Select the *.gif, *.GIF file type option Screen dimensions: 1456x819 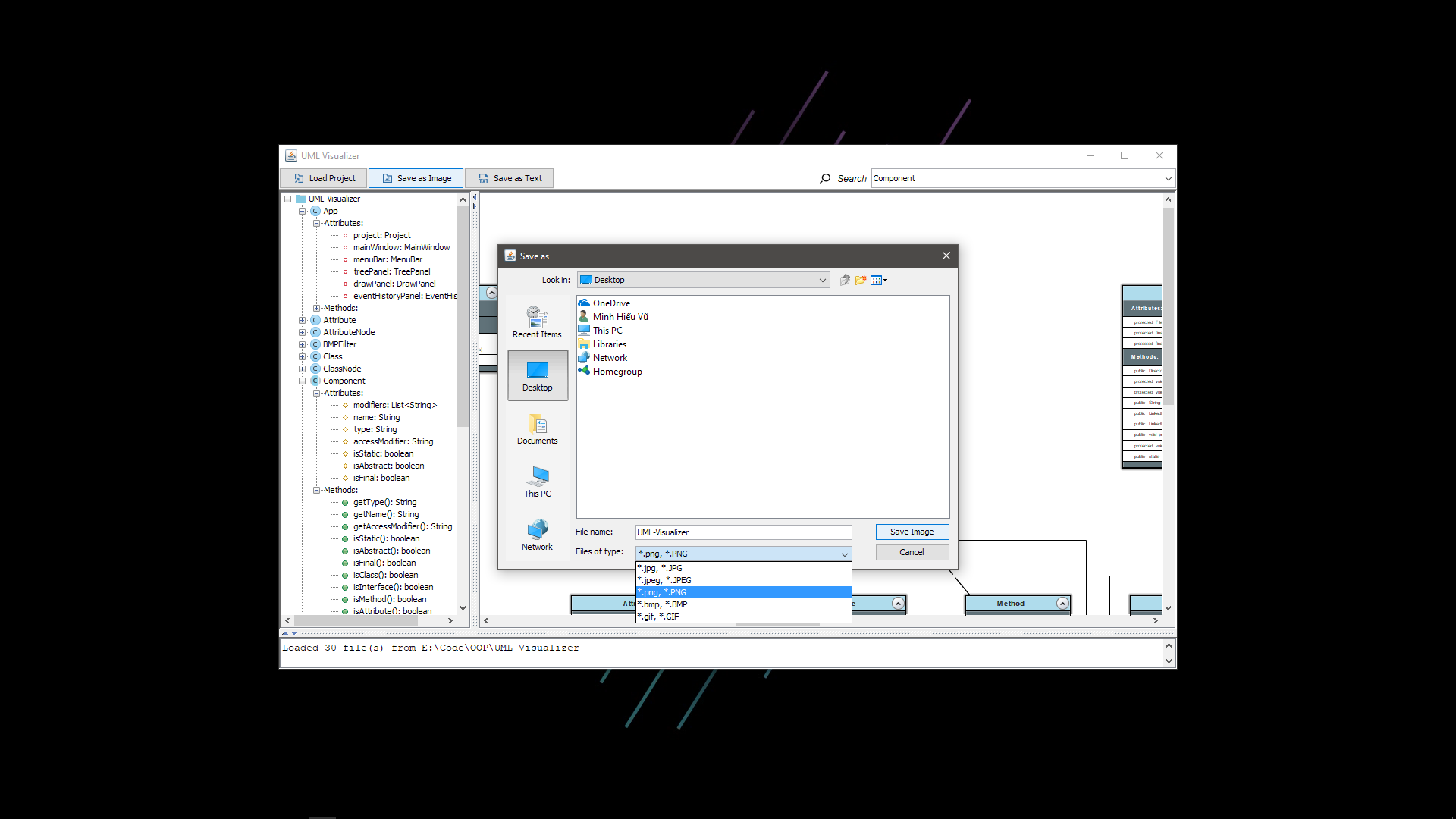click(743, 617)
